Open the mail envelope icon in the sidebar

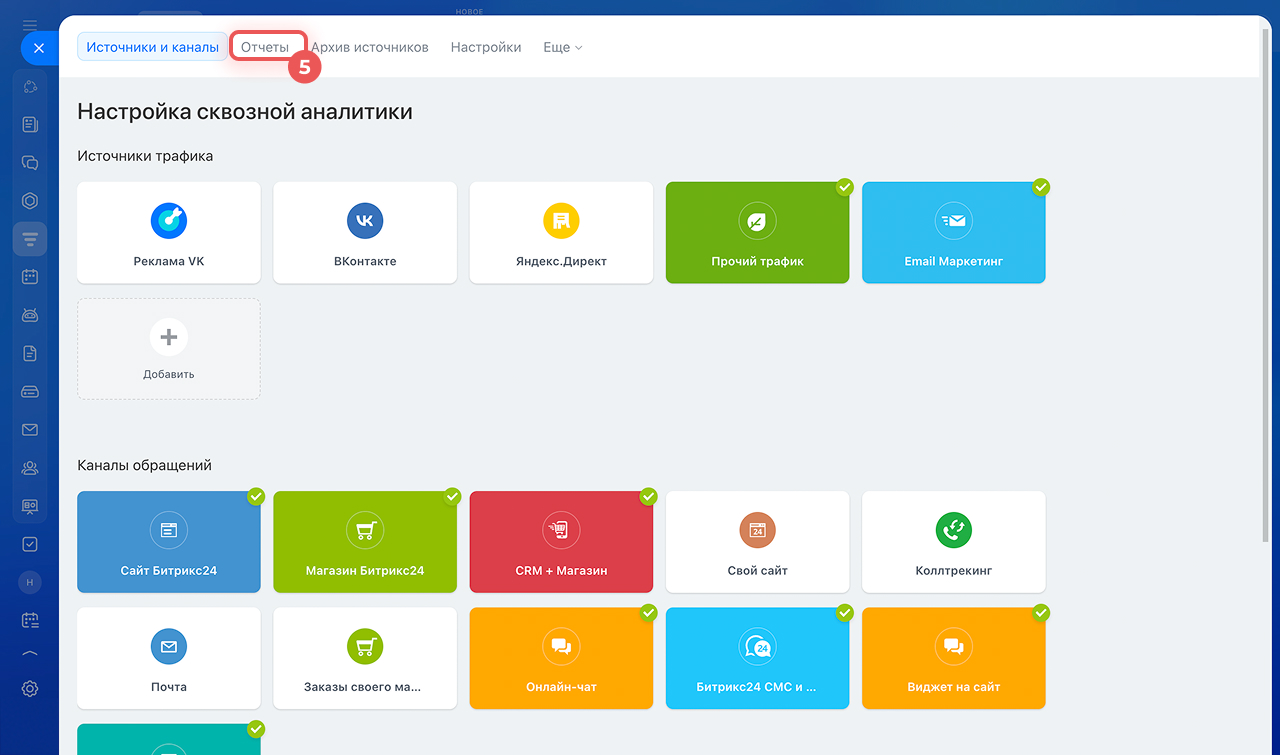[30, 429]
